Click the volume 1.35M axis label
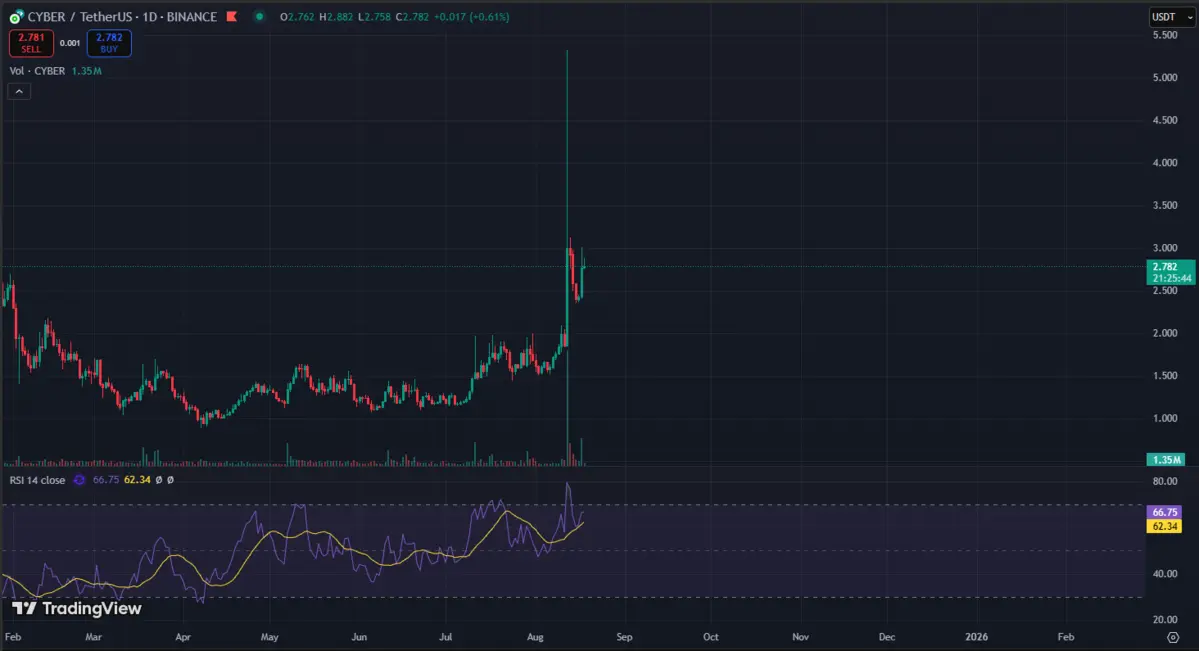The image size is (1199, 651). click(x=1166, y=460)
